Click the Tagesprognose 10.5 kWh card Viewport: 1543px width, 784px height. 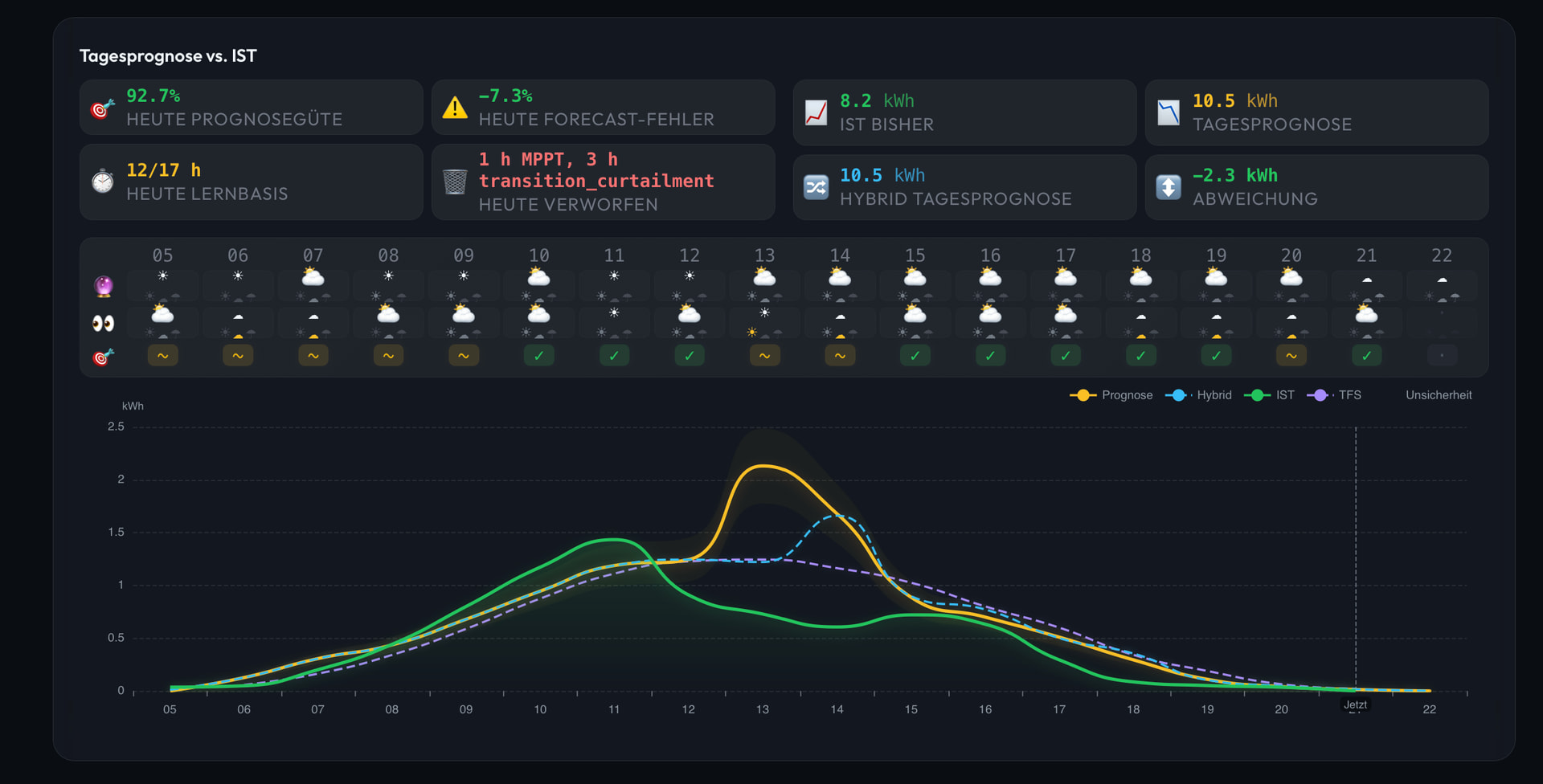pos(1317,112)
